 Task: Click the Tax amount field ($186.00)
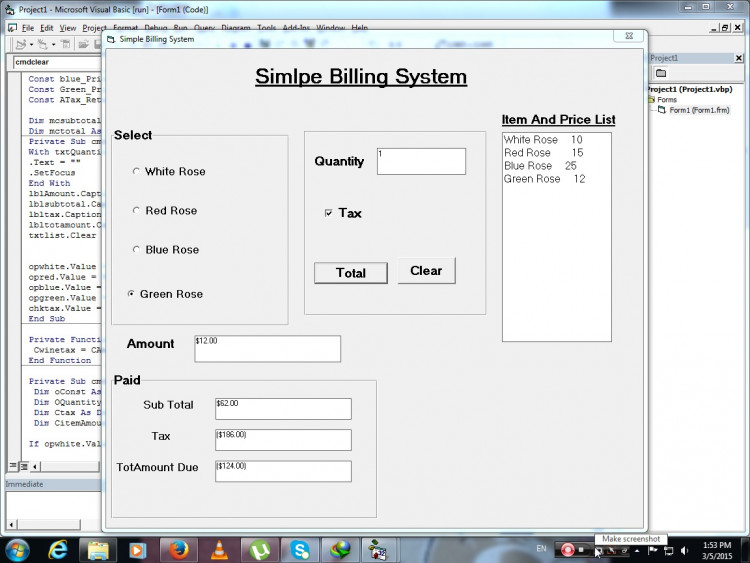pyautogui.click(x=283, y=440)
